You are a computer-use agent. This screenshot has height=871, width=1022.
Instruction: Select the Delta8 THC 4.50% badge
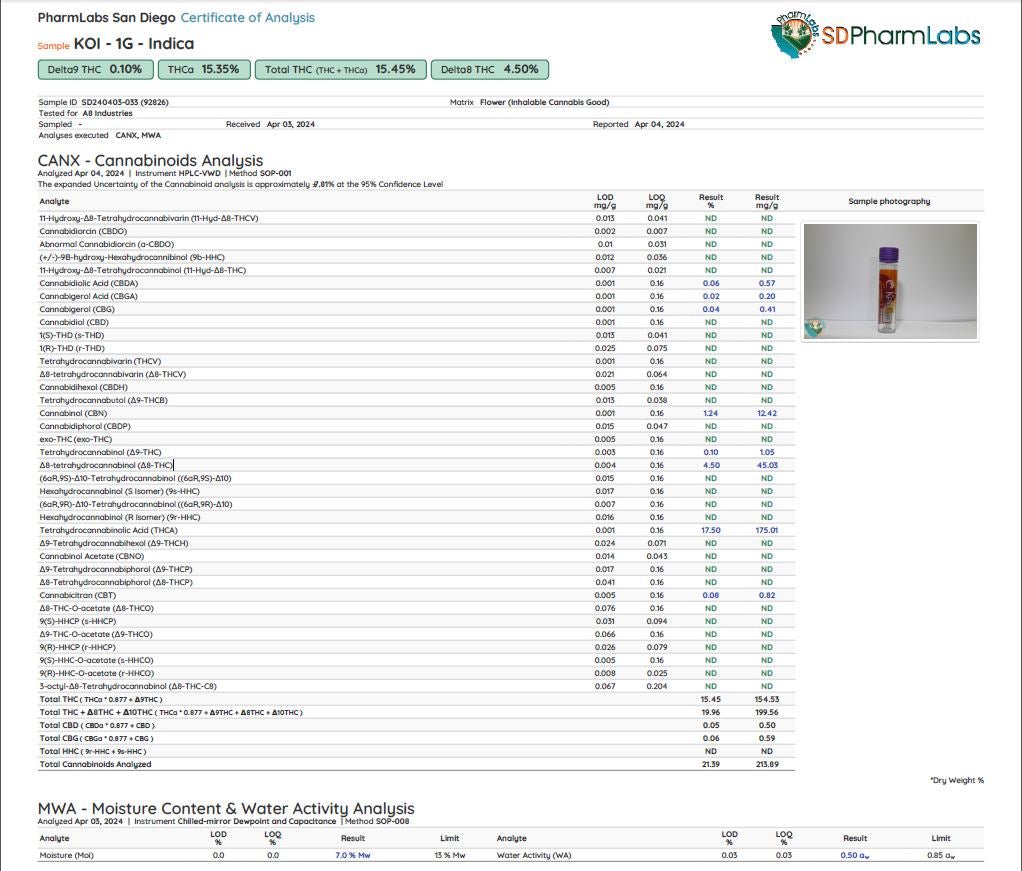click(x=489, y=70)
